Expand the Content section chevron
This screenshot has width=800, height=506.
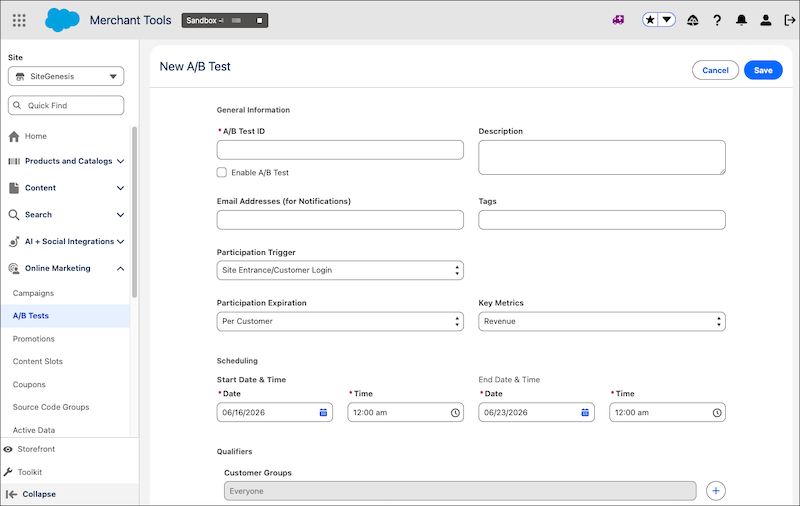point(120,188)
